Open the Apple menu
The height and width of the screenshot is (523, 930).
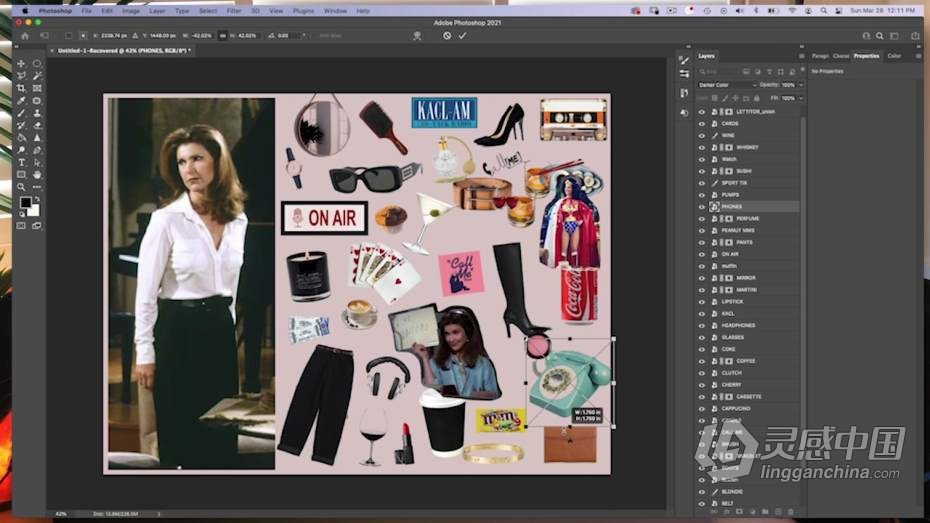coord(24,11)
